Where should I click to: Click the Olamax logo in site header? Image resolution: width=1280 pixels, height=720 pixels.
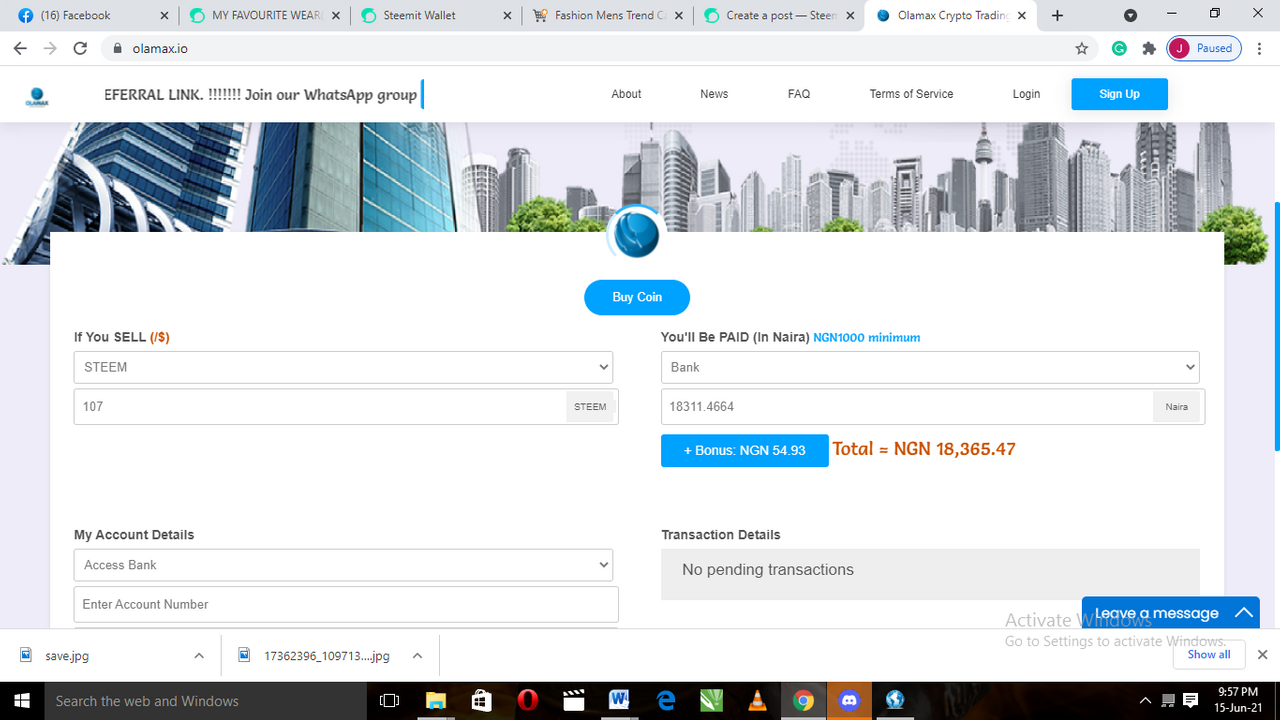[37, 97]
